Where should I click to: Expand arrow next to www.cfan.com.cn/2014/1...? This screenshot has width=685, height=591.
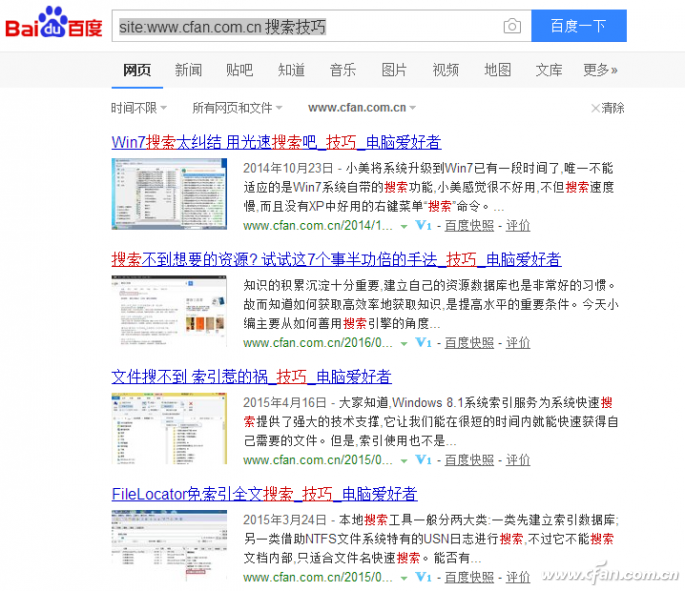pos(404,226)
